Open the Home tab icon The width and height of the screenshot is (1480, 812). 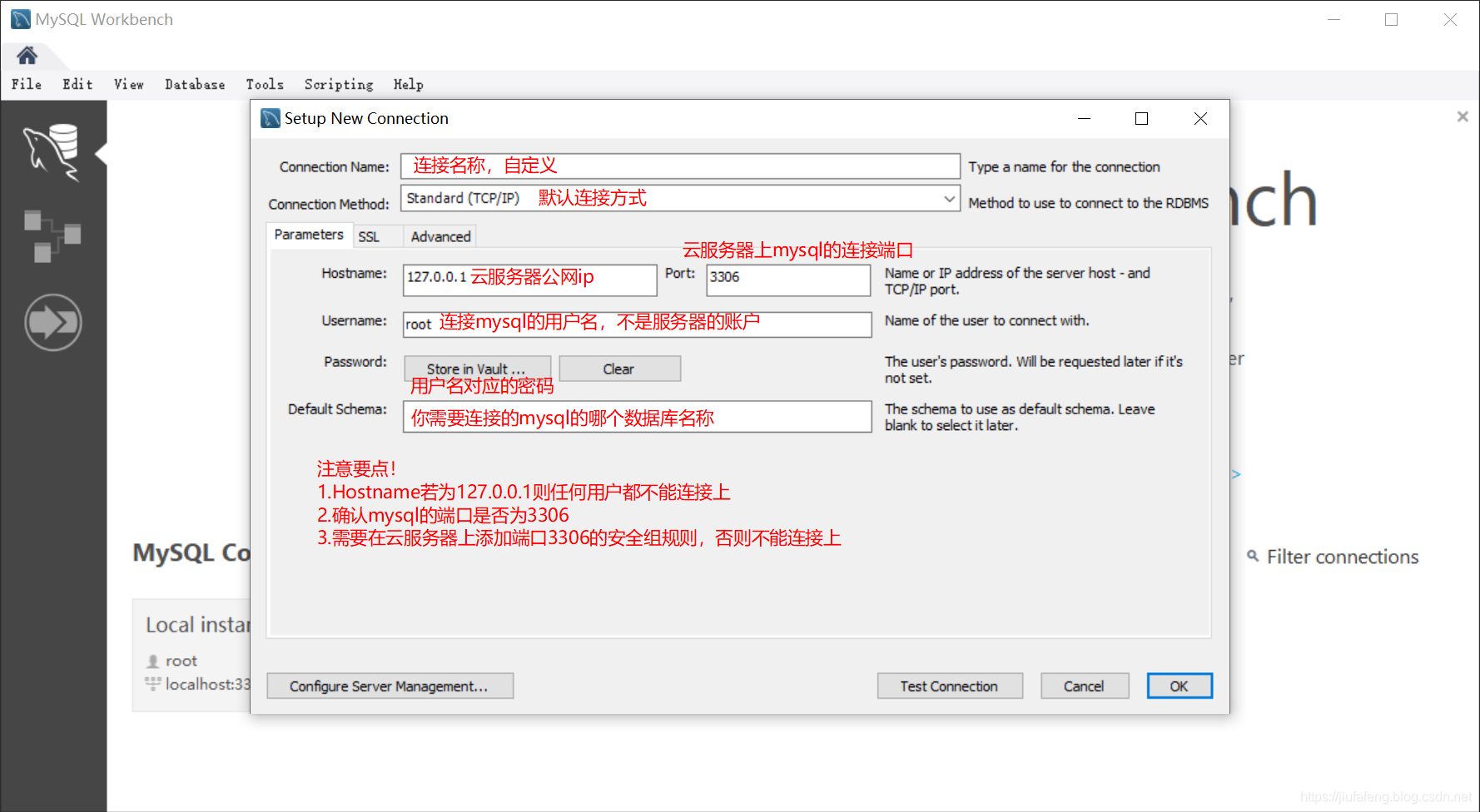point(27,56)
